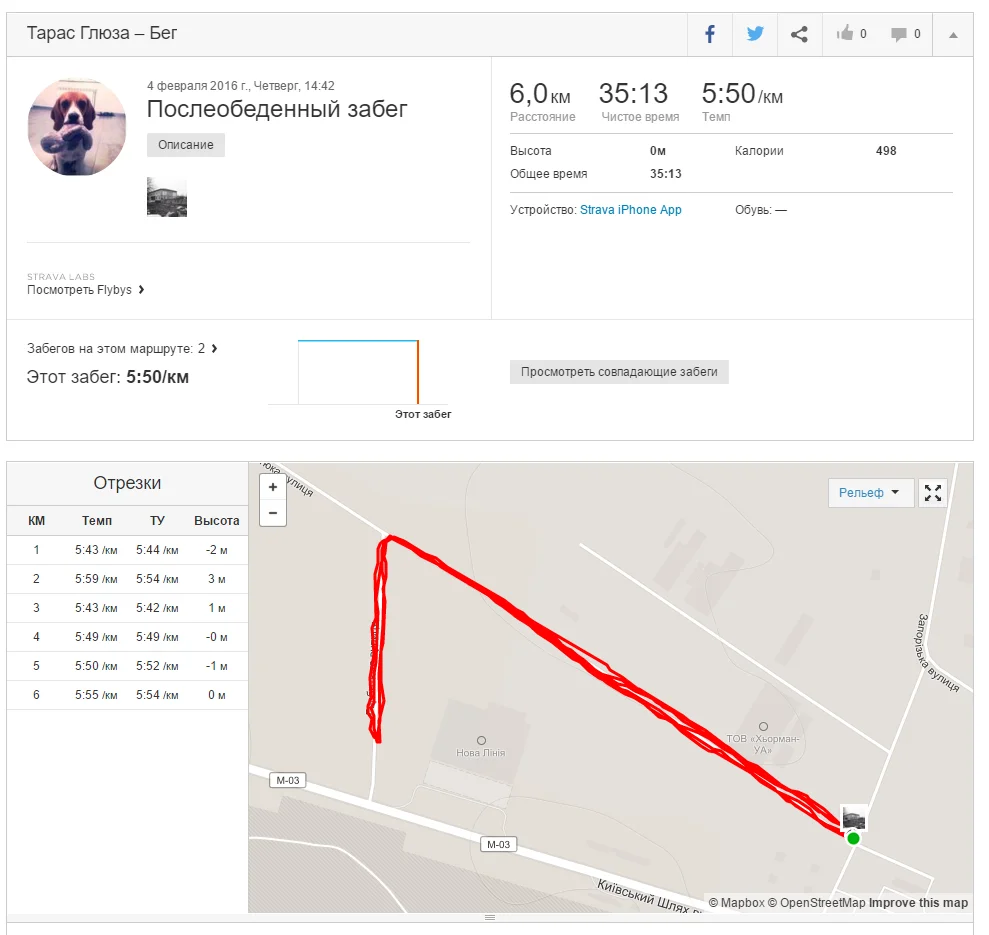The width and height of the screenshot is (989, 935).
Task: Share the run on Twitter
Action: tap(755, 34)
